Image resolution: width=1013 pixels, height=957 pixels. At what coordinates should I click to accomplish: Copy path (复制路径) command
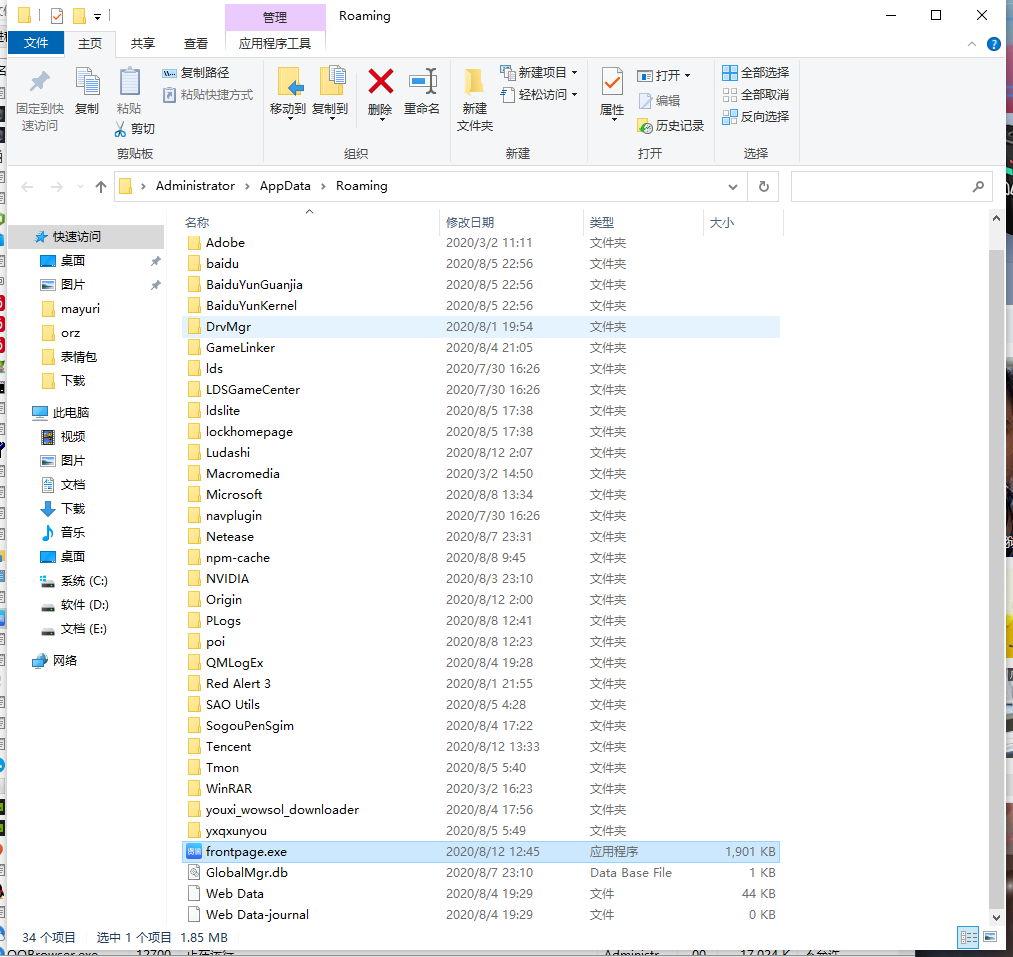tap(196, 73)
